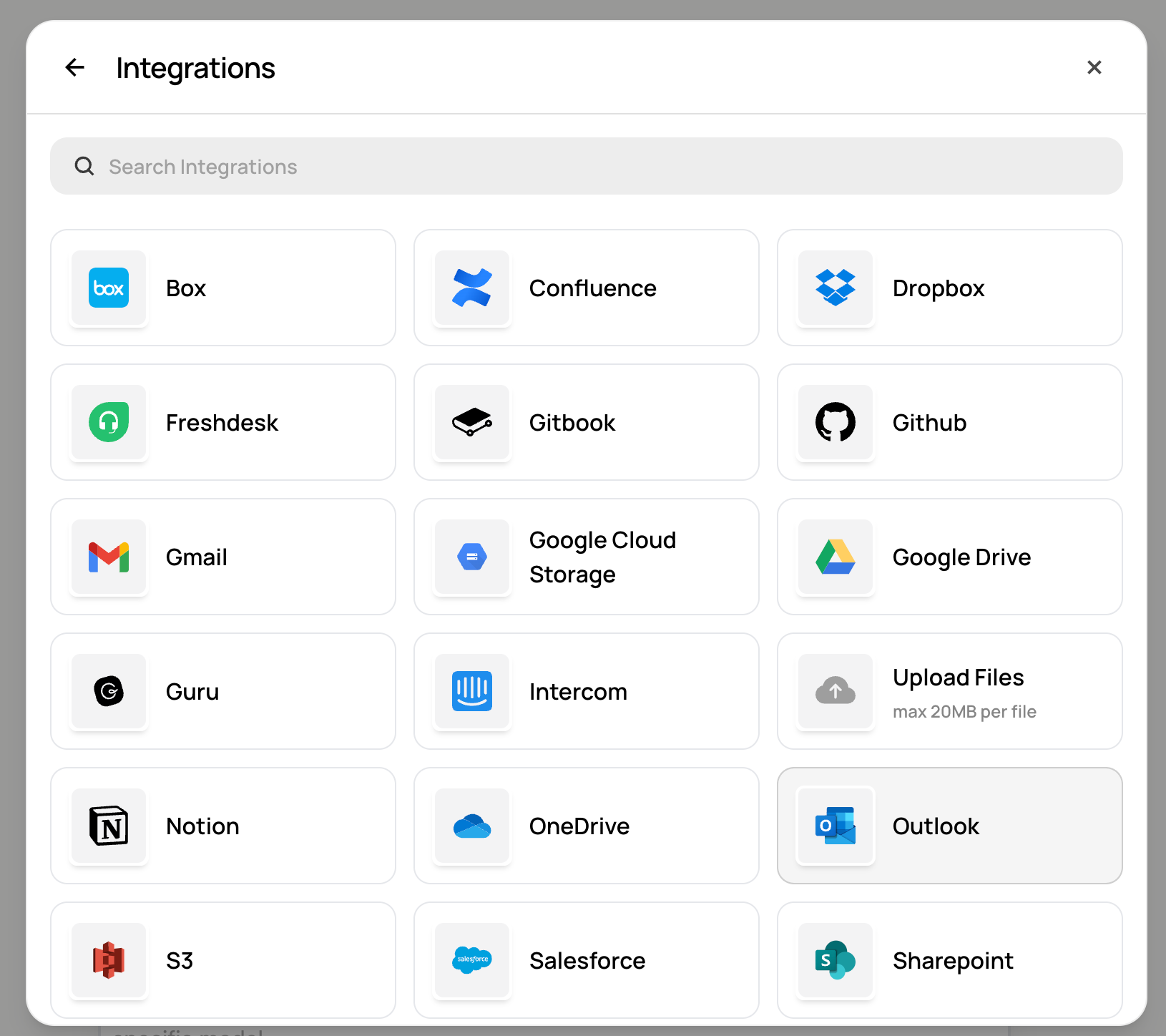Click the Upload Files cloud icon
The height and width of the screenshot is (1036, 1166).
pos(836,691)
